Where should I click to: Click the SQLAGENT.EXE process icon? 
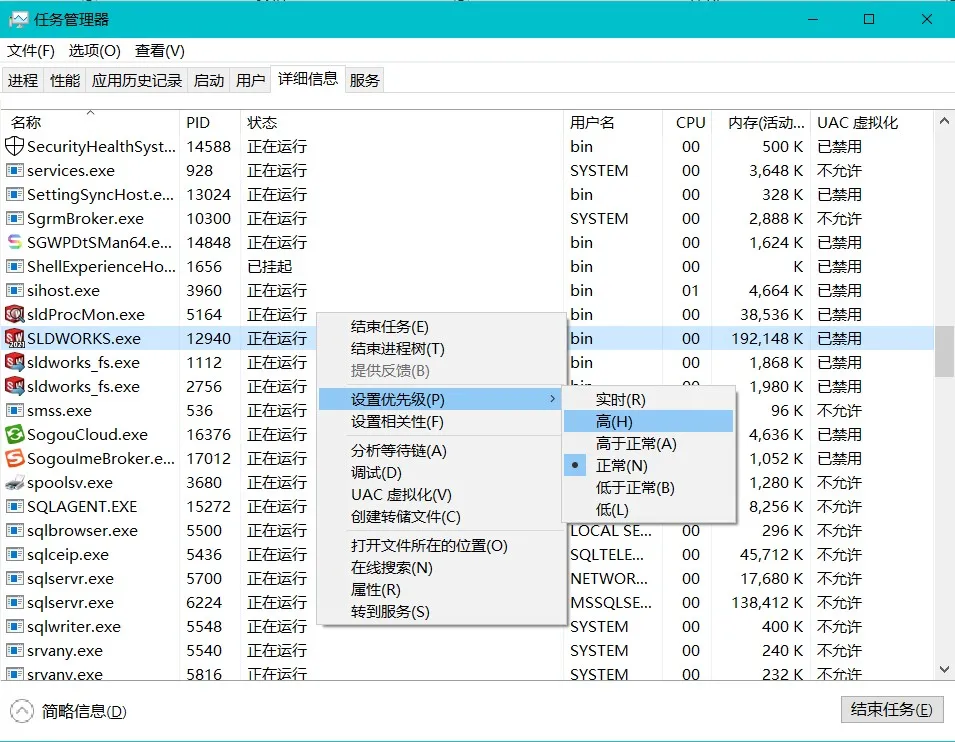click(x=14, y=506)
